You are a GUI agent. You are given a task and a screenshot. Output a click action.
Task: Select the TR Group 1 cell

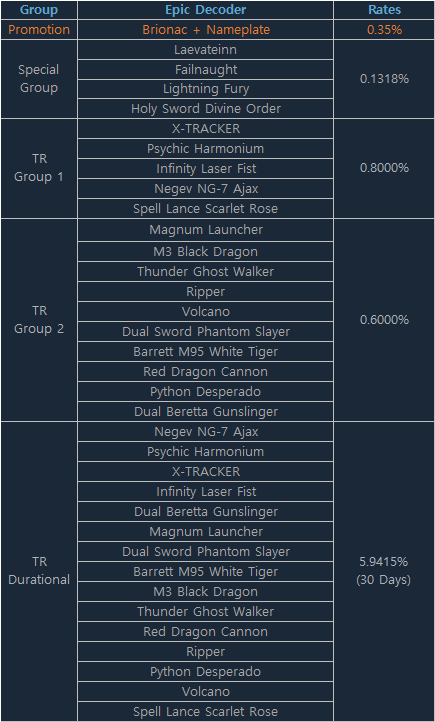(x=39, y=169)
